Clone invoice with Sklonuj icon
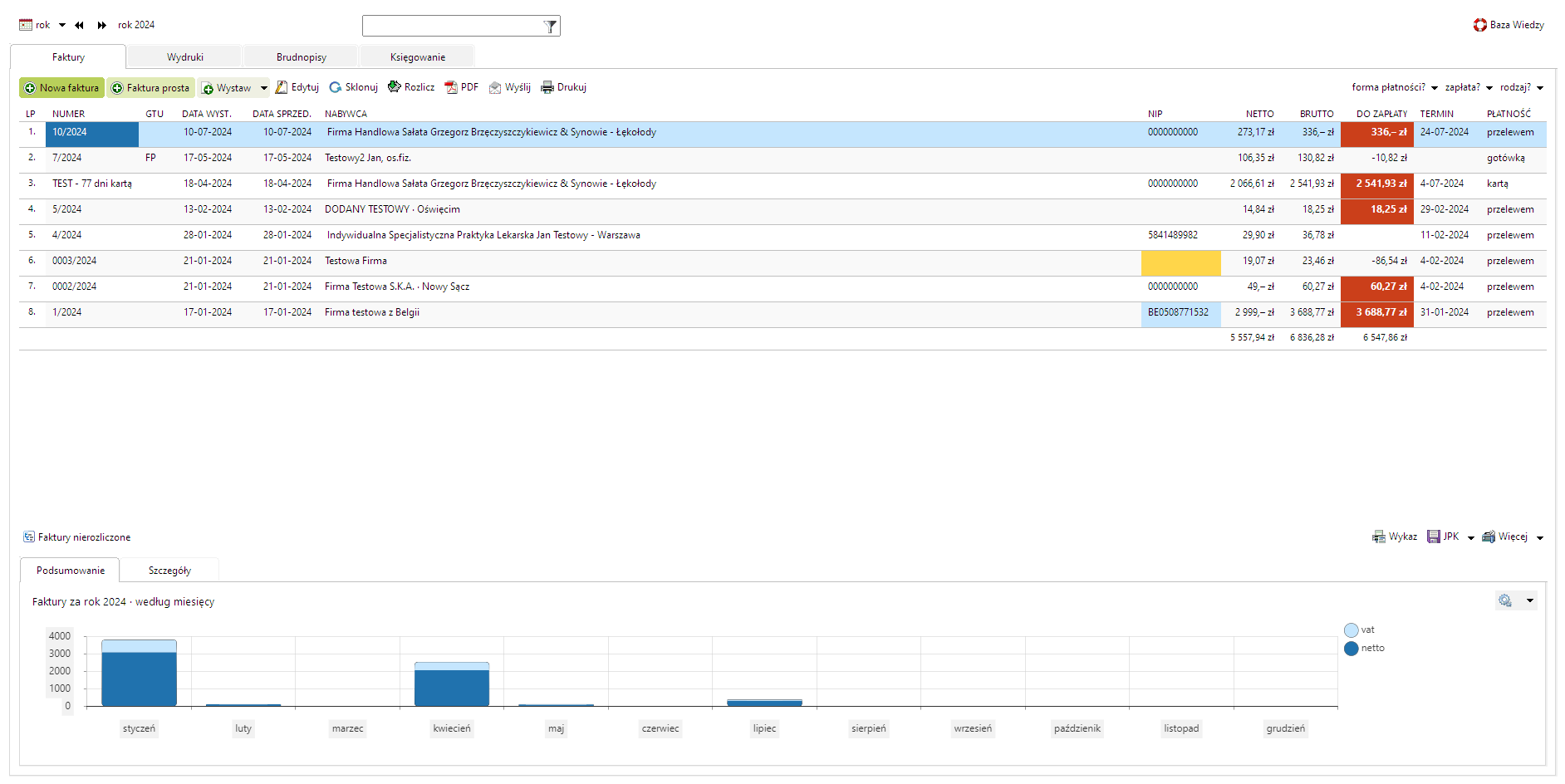Viewport: 1565px width, 784px height. (x=336, y=87)
